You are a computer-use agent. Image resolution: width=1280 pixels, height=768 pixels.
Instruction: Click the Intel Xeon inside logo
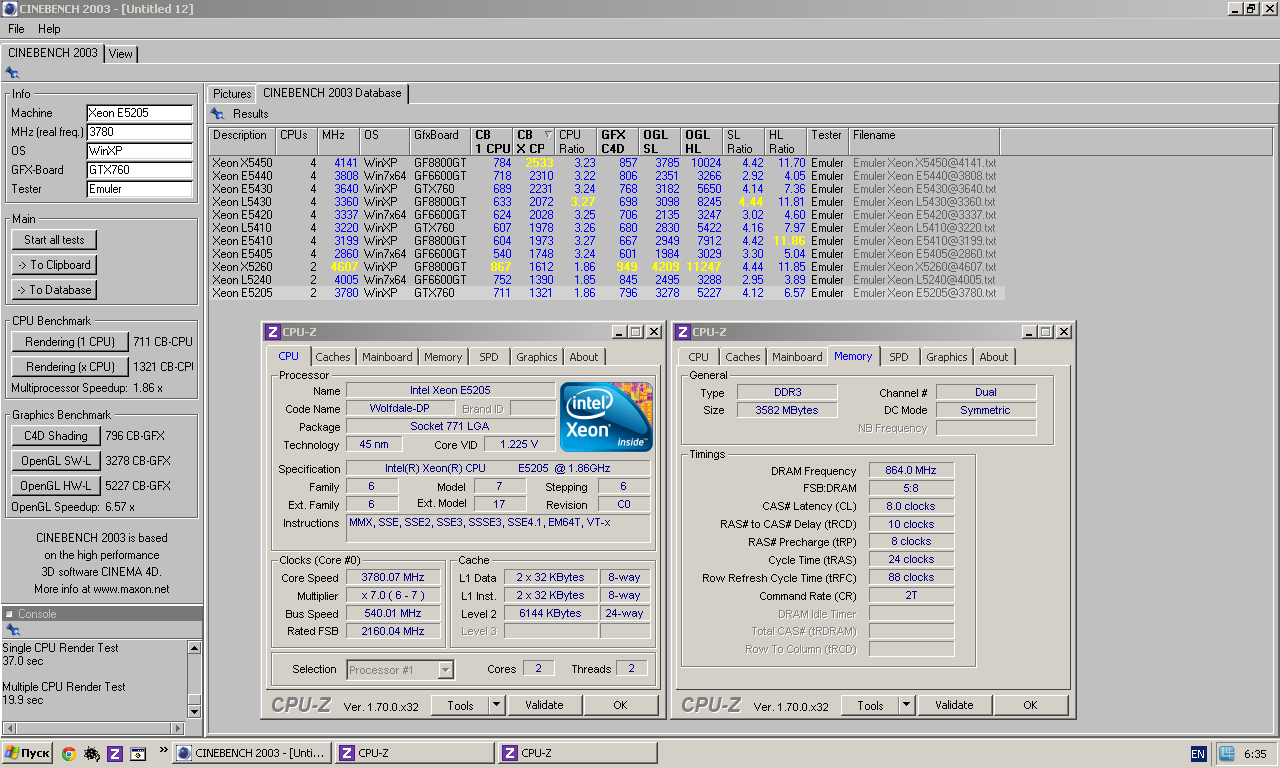click(606, 416)
